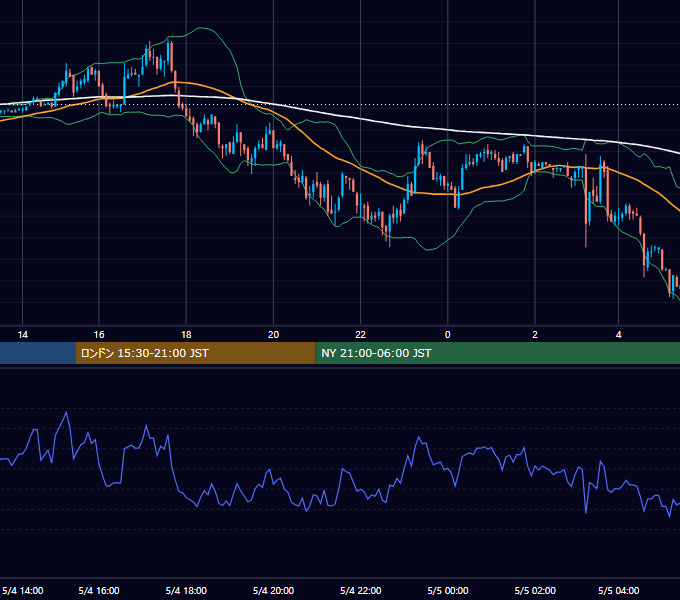Click the 5/4 20:00 date label
Screen dimensions: 680x600
point(273,590)
